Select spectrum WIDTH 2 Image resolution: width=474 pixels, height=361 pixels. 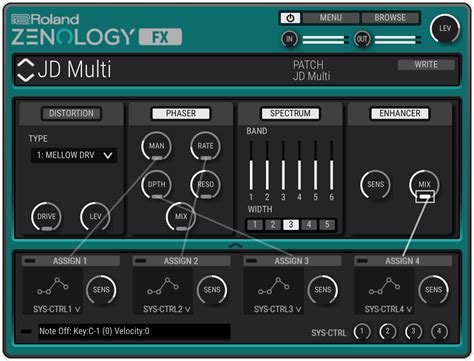click(x=273, y=225)
